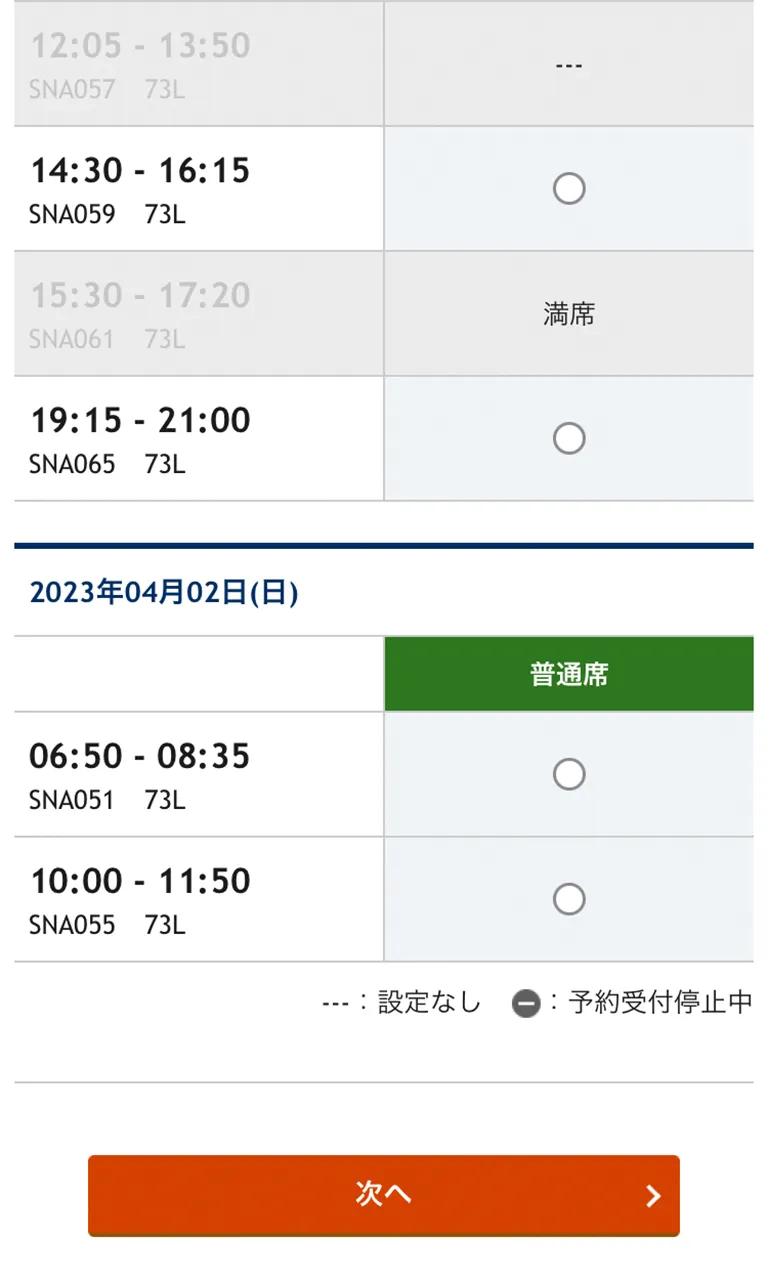The image size is (768, 1280).
Task: Click the green 普通席 column header
Action: point(568,675)
